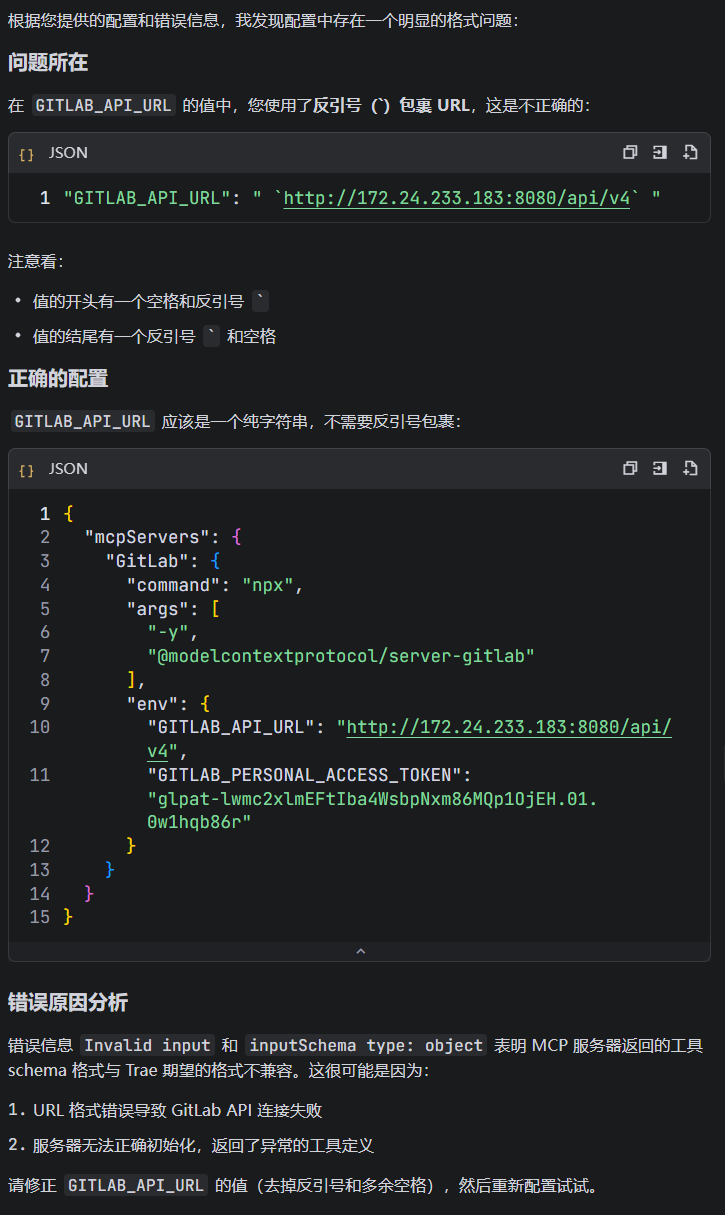Insert first code block at cursor

pos(660,153)
